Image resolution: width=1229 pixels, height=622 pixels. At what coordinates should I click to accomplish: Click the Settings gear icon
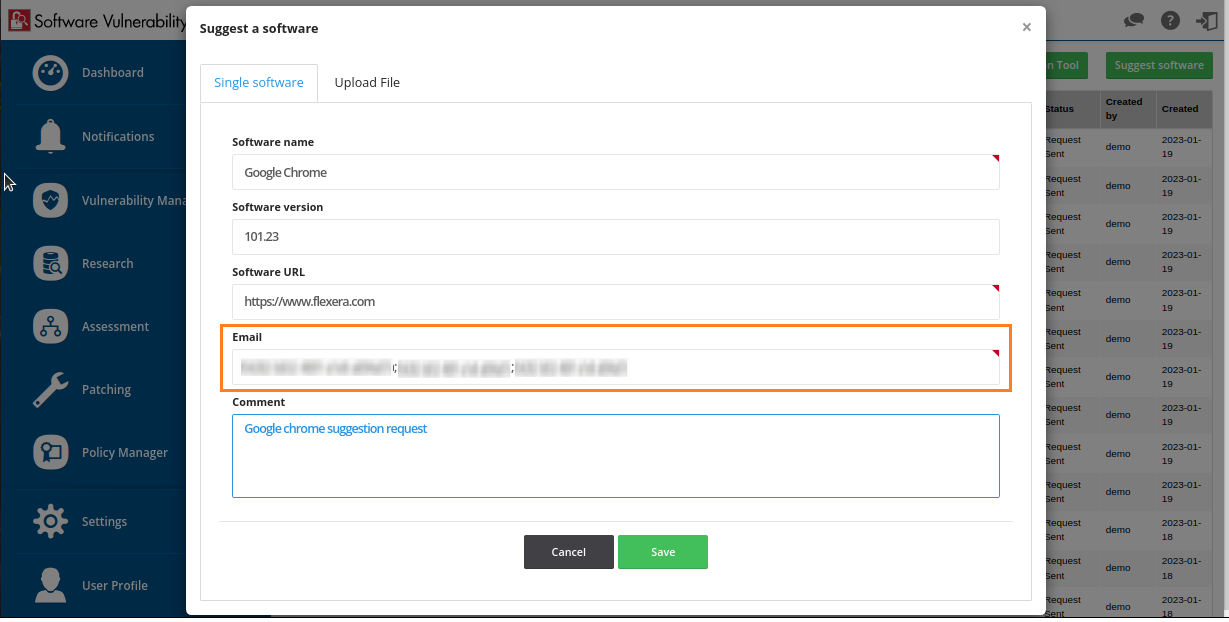coord(50,521)
